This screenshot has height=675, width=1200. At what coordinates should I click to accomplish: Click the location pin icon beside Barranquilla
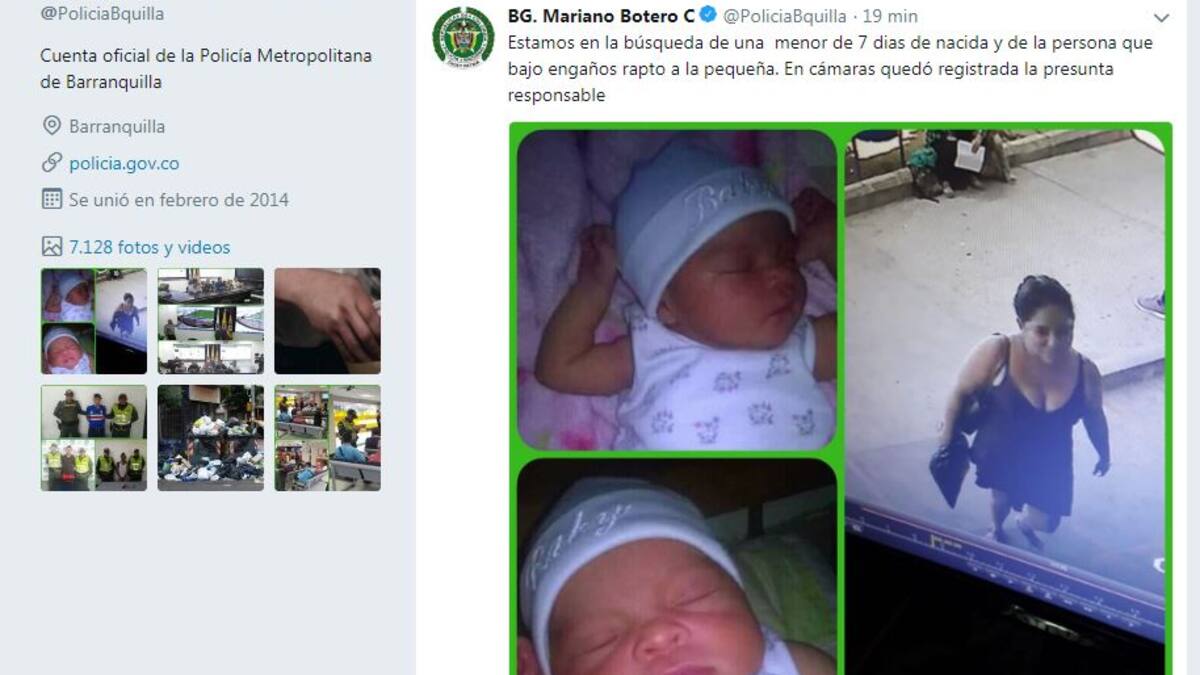[52, 126]
